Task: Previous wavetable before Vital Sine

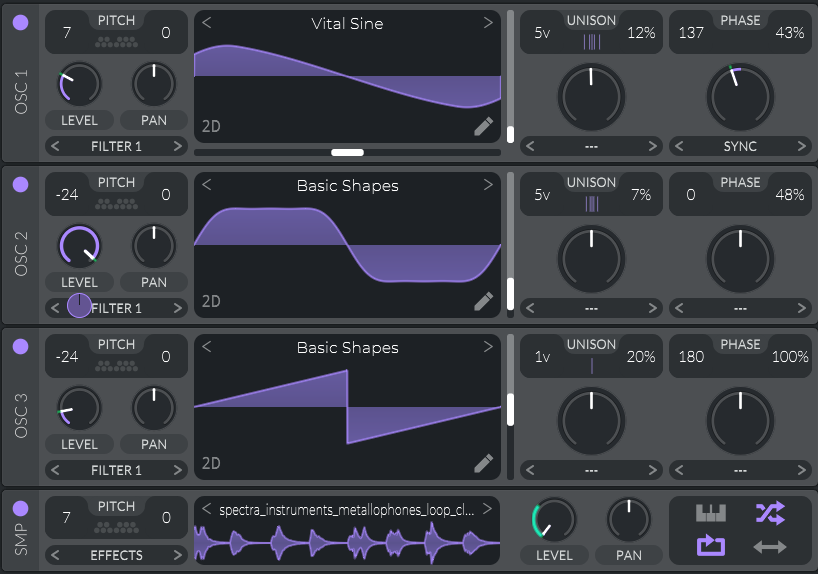Action: click(207, 22)
